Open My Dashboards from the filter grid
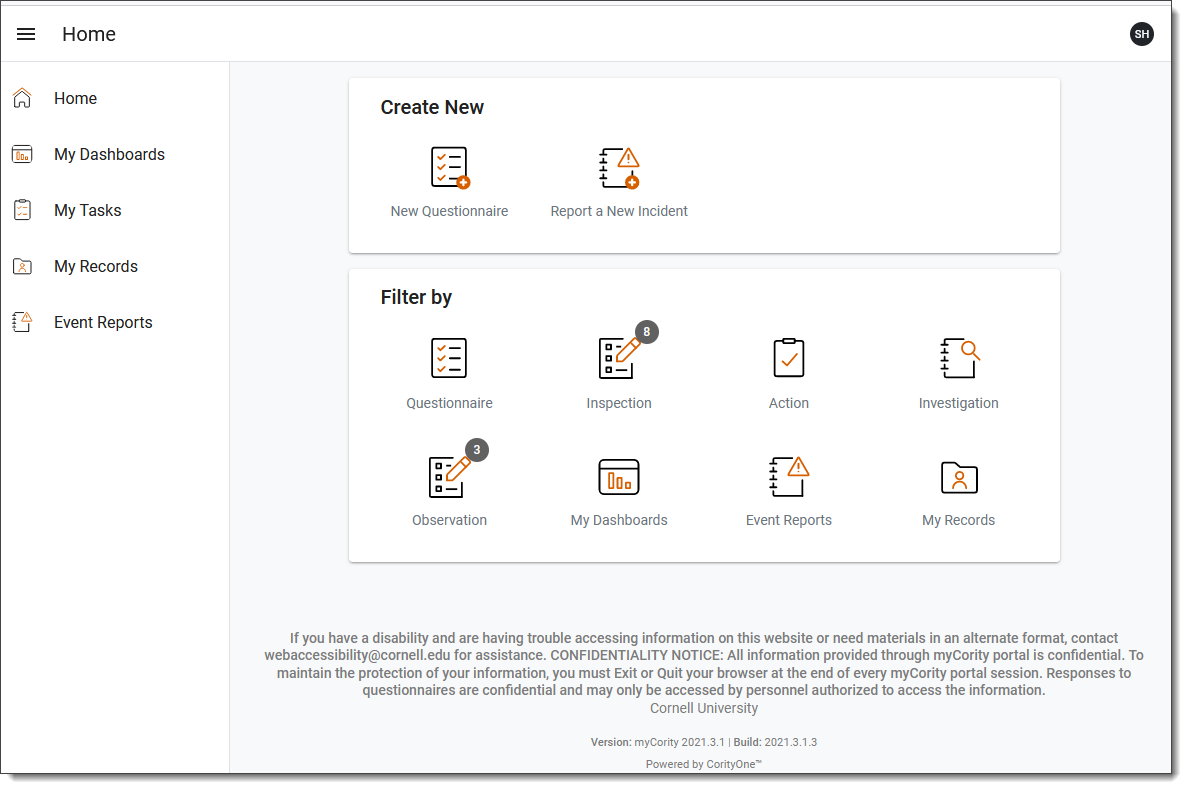Screen dimensions: 1187x789 (619, 476)
